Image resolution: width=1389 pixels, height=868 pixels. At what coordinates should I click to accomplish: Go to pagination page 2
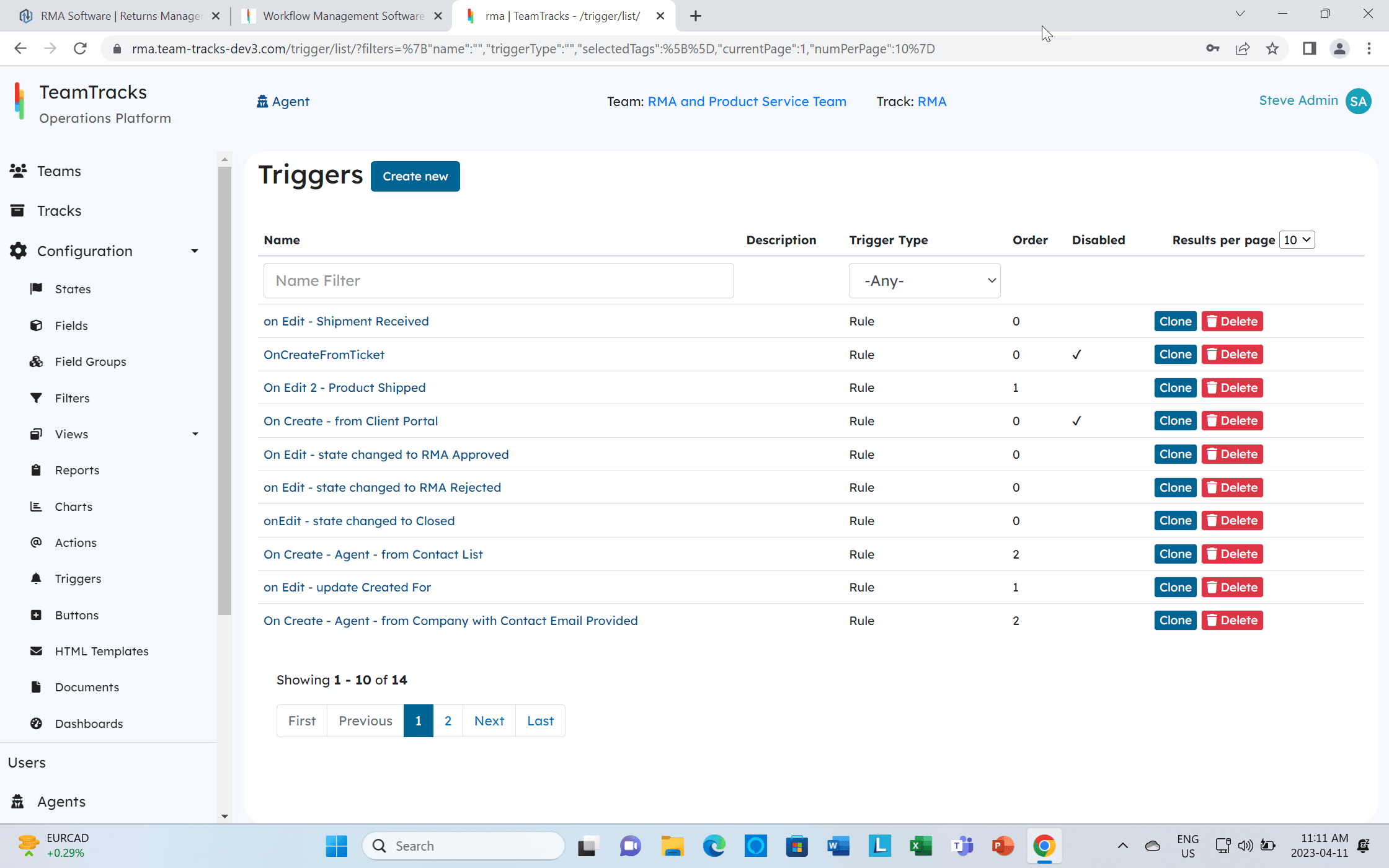[448, 720]
